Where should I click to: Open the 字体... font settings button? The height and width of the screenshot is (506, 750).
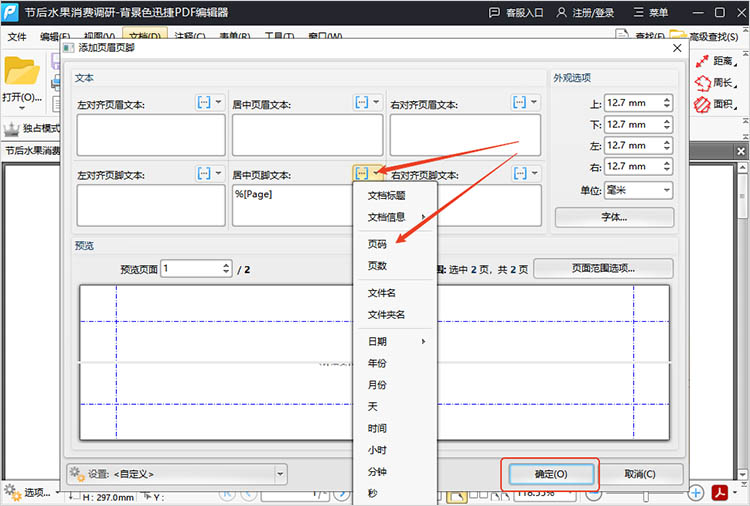coord(614,216)
